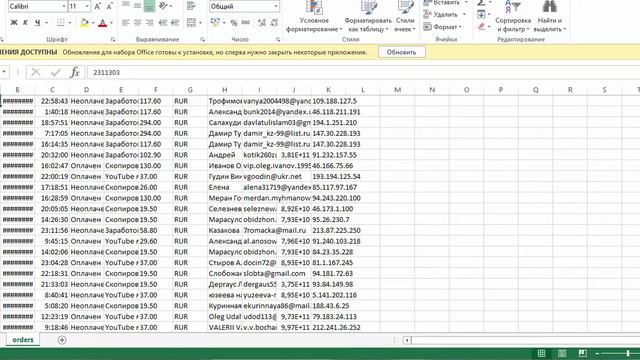Apply comma thousands separator style (000)
The width and height of the screenshot is (640, 360).
[246, 23]
